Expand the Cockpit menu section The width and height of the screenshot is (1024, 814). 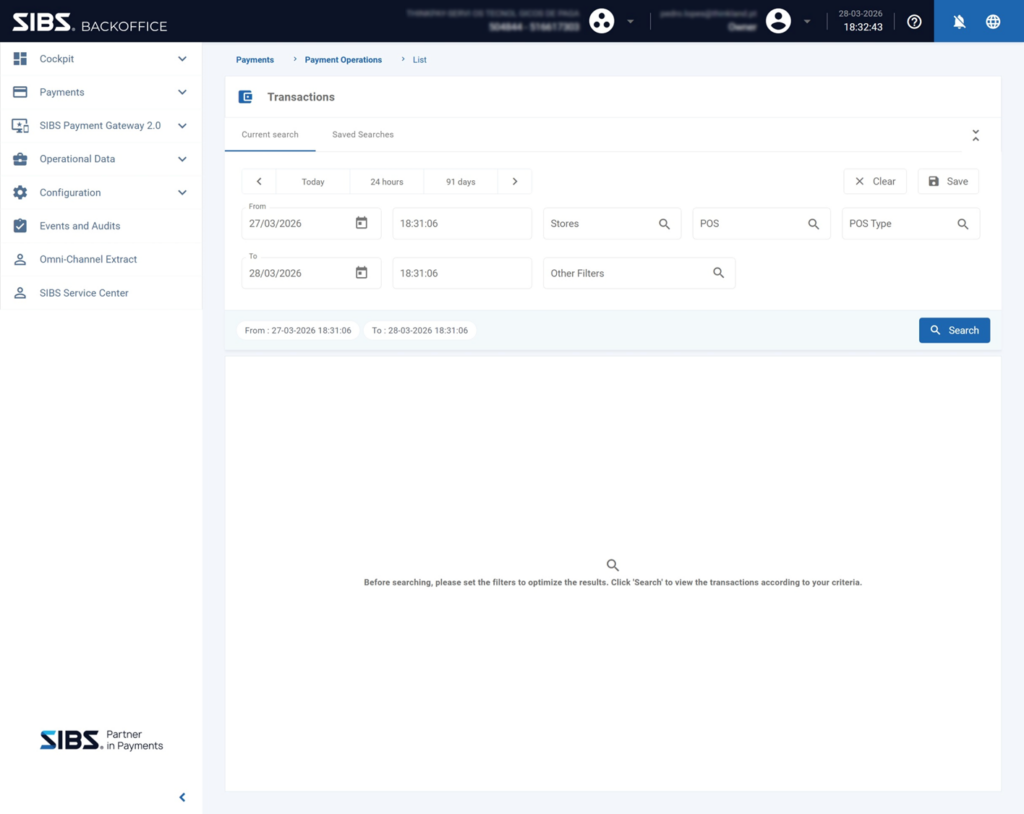182,59
